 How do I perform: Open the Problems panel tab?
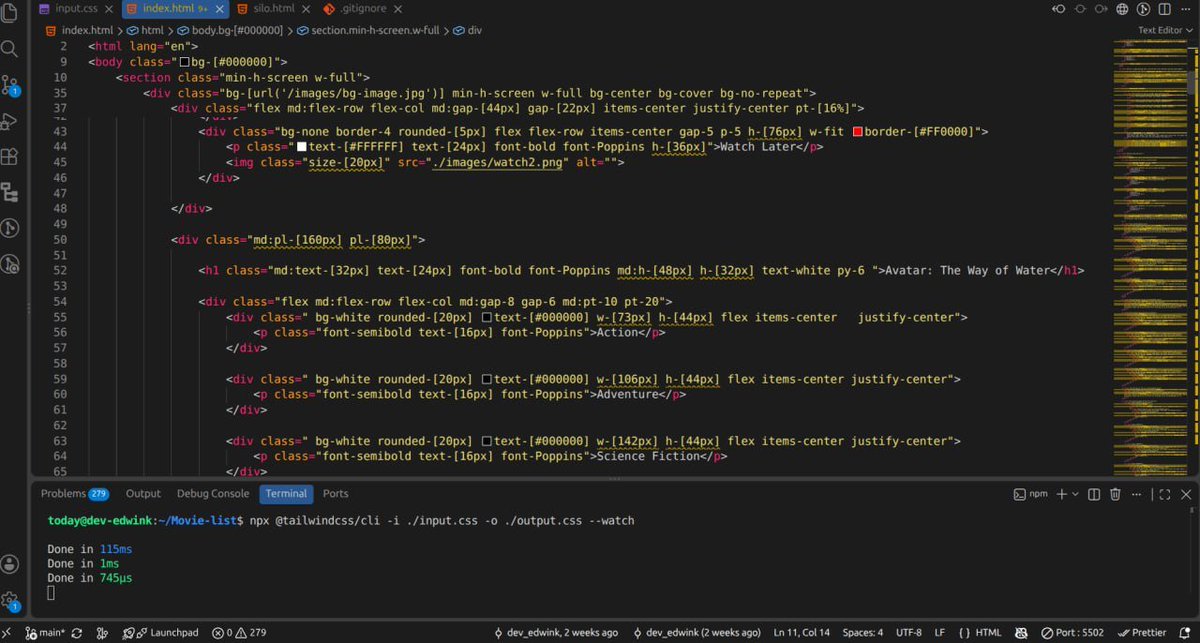[74, 494]
